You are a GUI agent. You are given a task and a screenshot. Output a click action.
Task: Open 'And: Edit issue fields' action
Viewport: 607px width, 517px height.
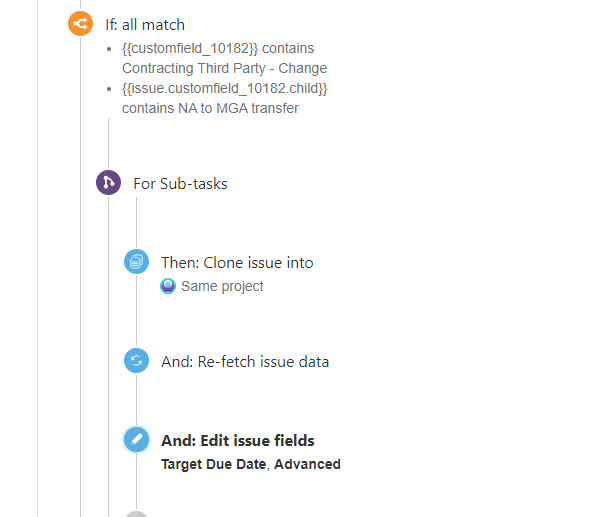coord(238,441)
